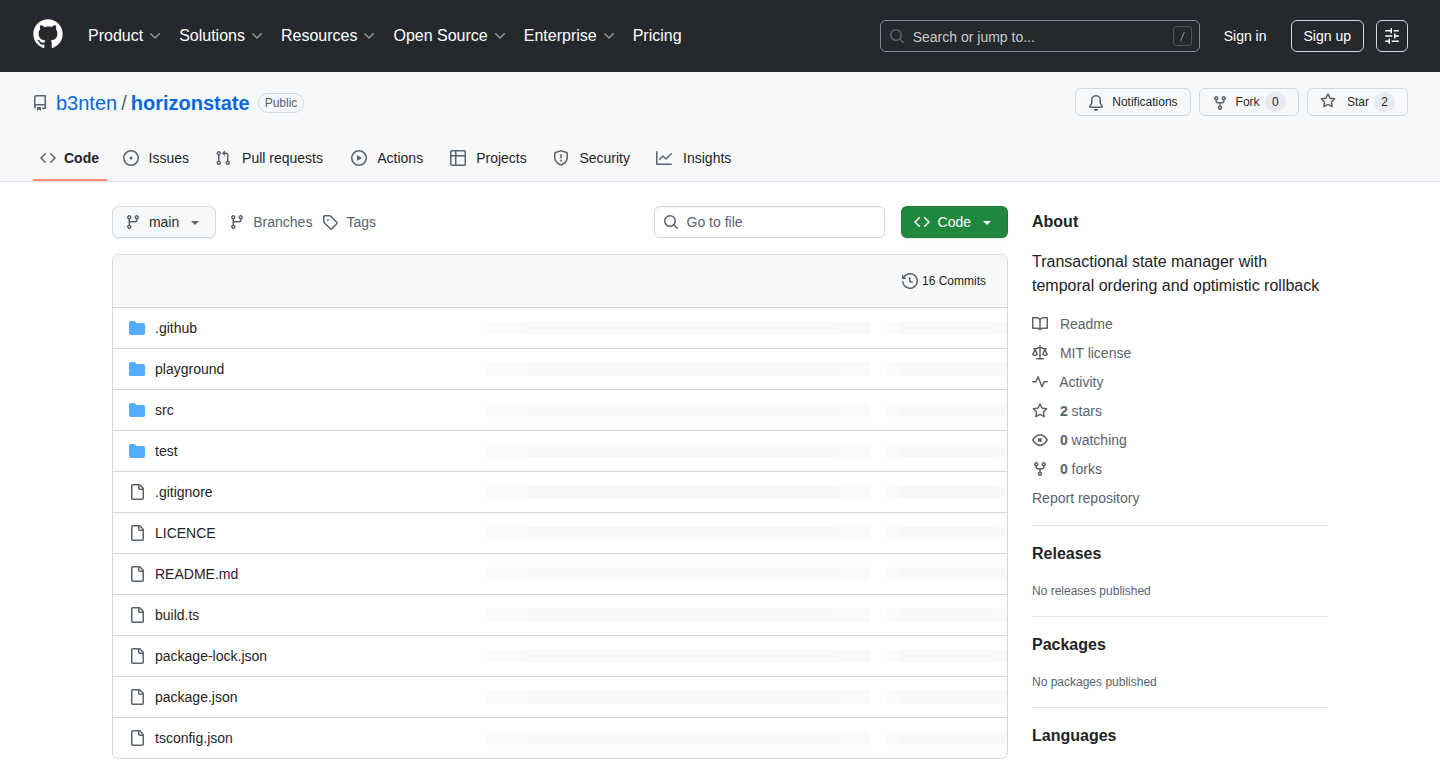
Task: Click Report repository link
Action: [x=1085, y=498]
